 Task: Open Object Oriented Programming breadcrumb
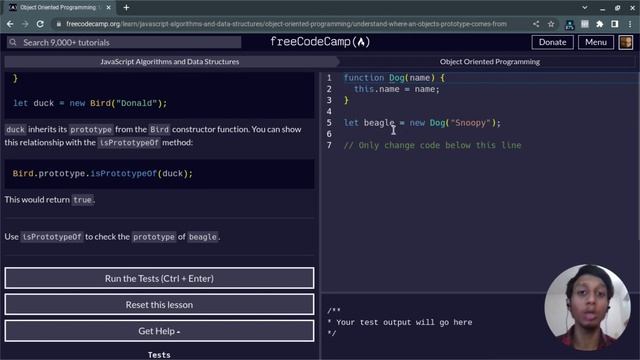[489, 62]
